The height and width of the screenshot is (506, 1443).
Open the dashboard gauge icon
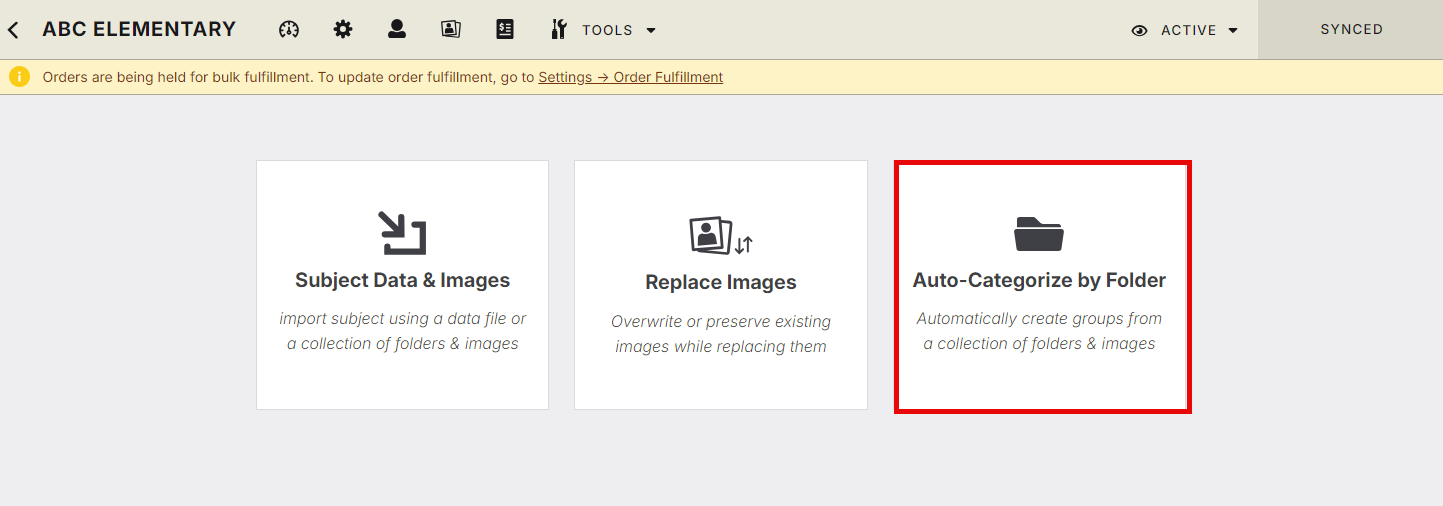coord(289,30)
